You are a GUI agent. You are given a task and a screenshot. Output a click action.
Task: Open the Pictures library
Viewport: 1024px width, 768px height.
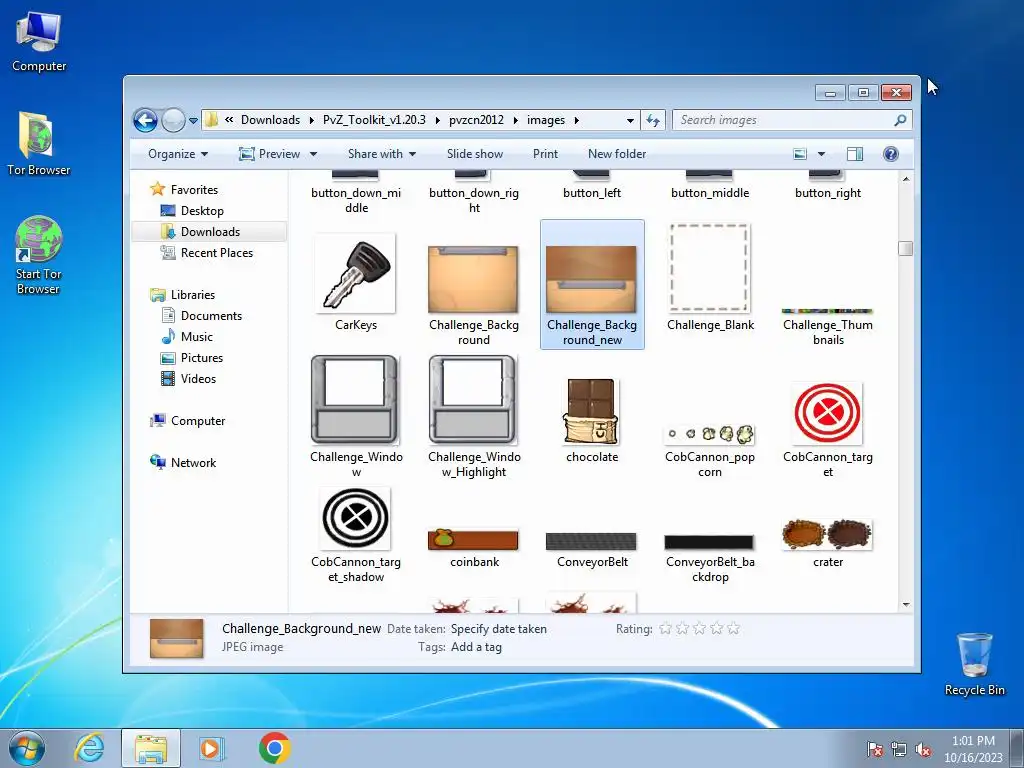coord(202,358)
